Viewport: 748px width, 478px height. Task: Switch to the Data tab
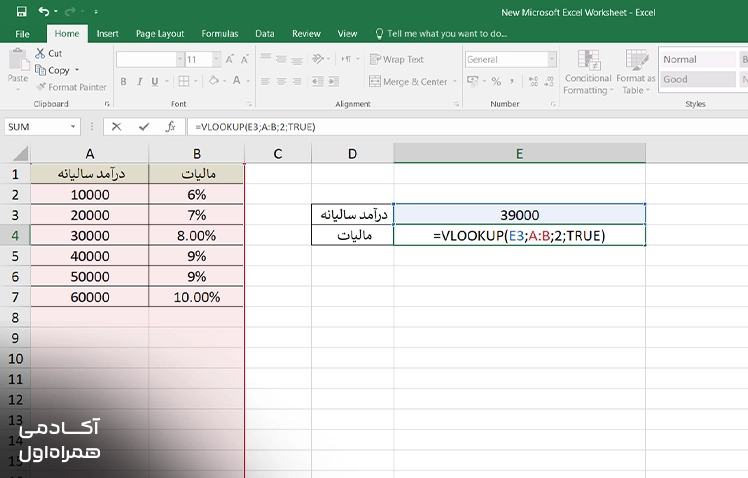pos(265,33)
